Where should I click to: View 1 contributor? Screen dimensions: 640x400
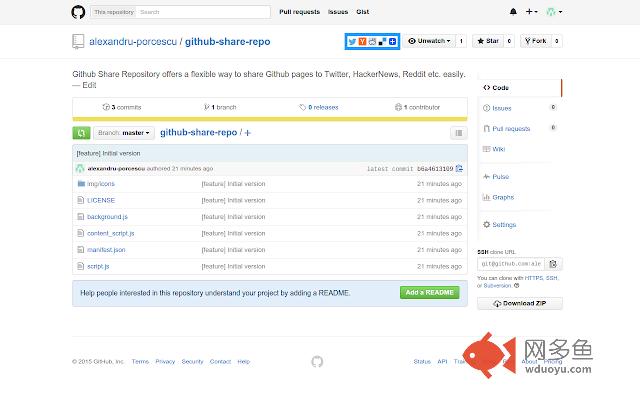coord(418,107)
